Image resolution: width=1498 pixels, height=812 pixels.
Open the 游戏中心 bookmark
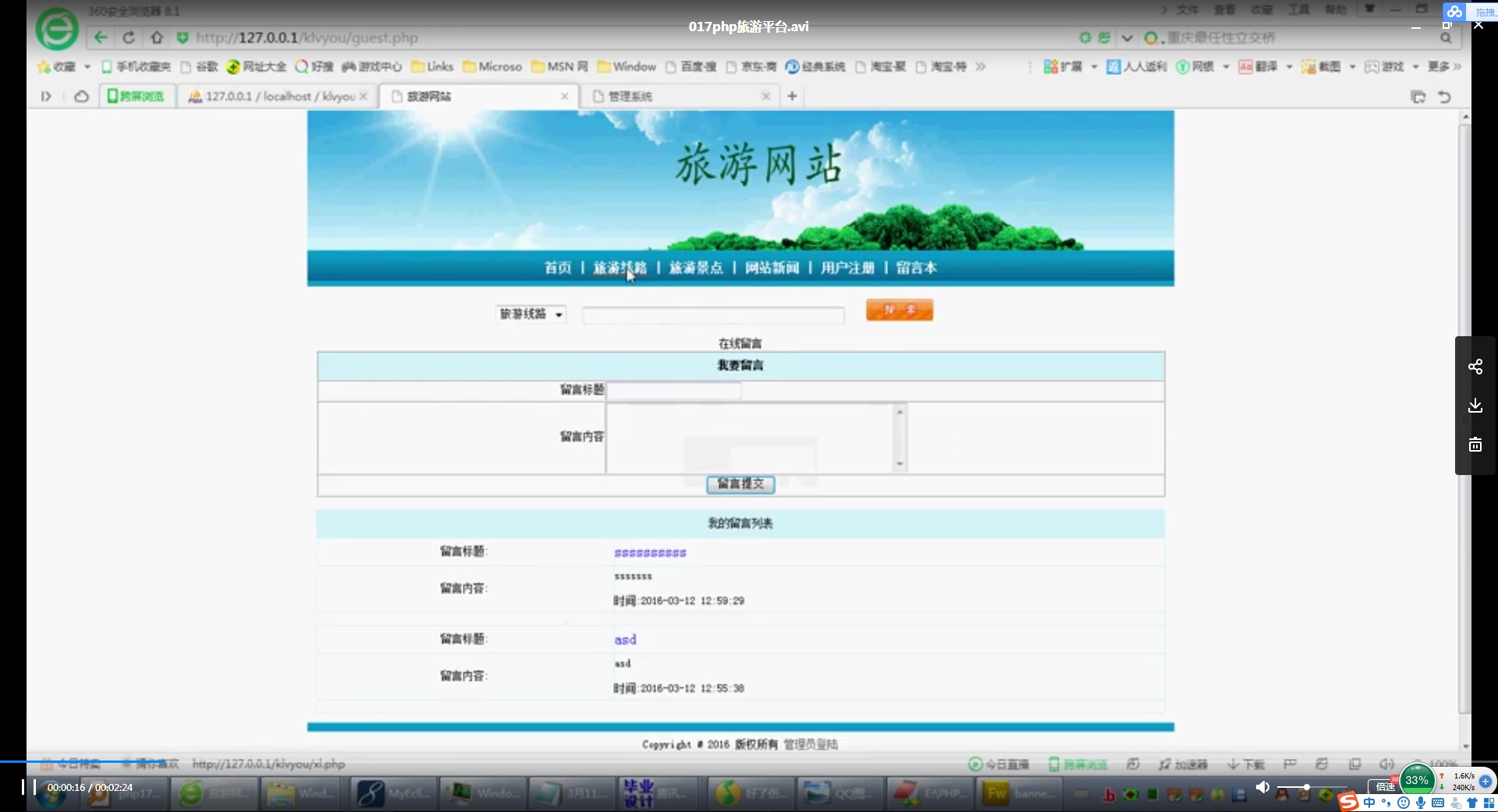point(372,67)
